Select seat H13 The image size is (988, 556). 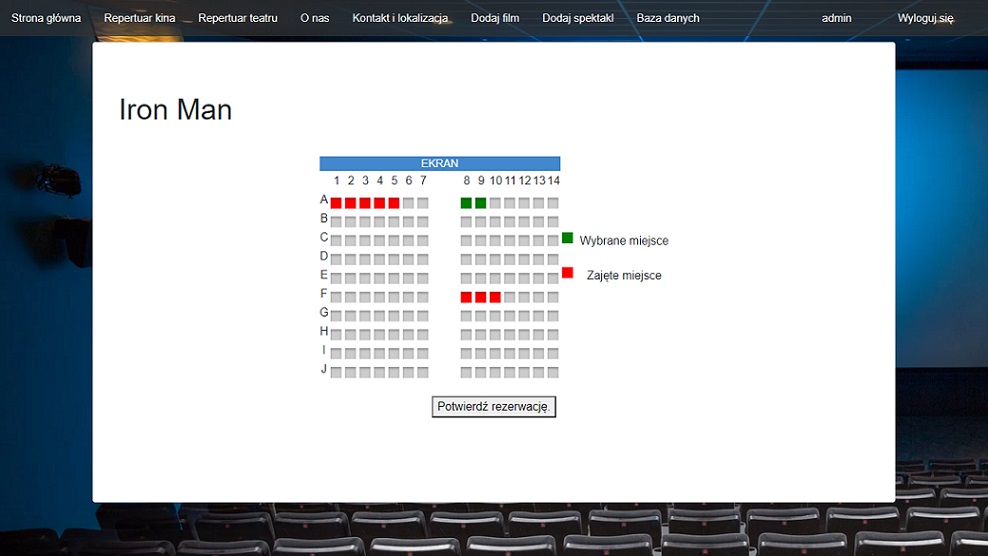coord(539,335)
